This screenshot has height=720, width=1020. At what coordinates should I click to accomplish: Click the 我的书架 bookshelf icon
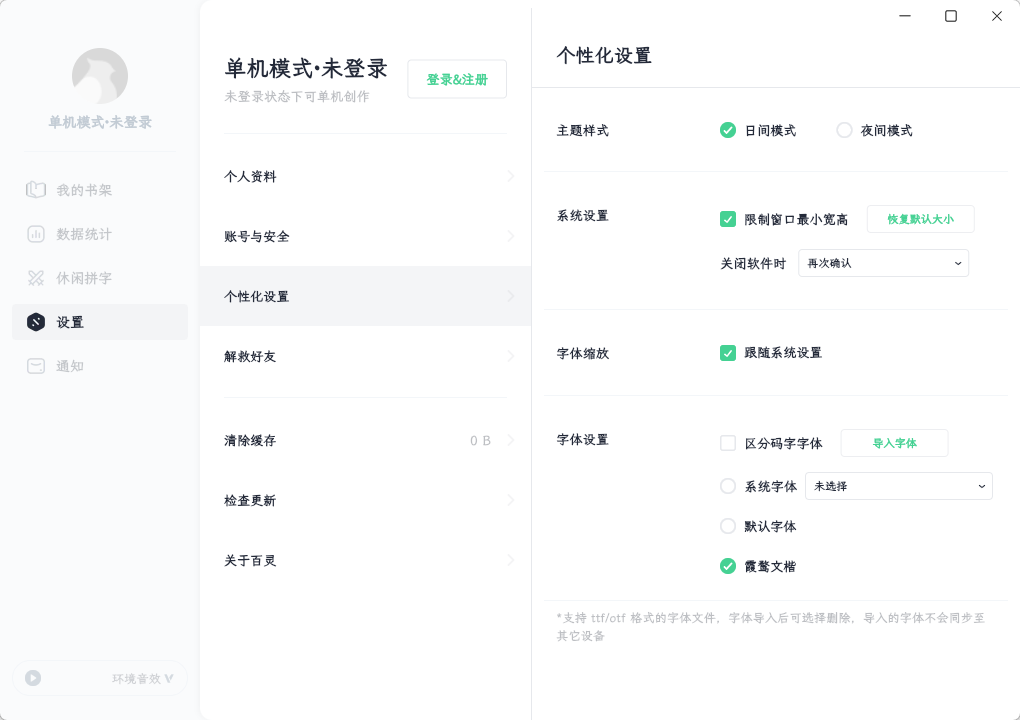36,190
